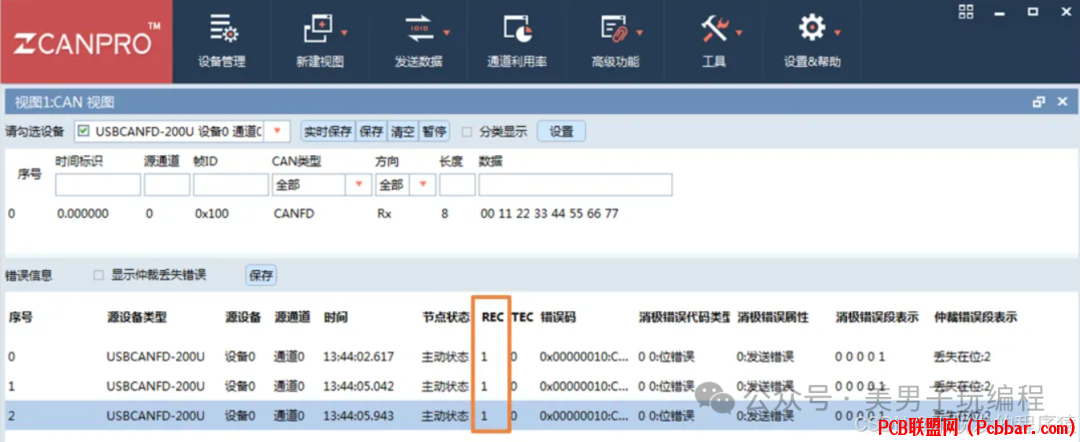The height and width of the screenshot is (442, 1080).
Task: Click 保存 button in 错误信息 section
Action: (261, 275)
